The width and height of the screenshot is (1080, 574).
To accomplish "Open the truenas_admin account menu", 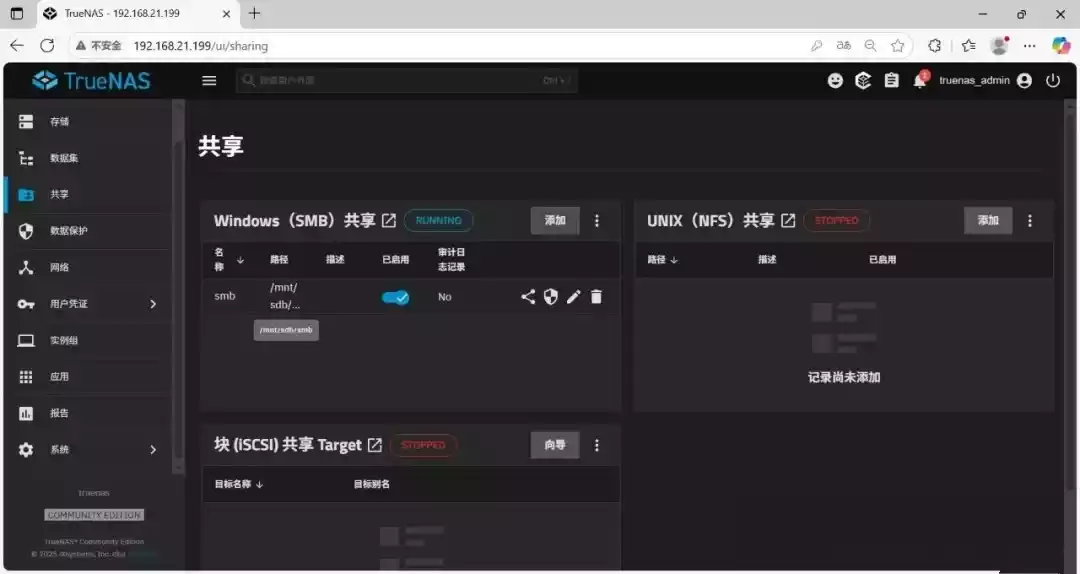I will click(x=985, y=81).
